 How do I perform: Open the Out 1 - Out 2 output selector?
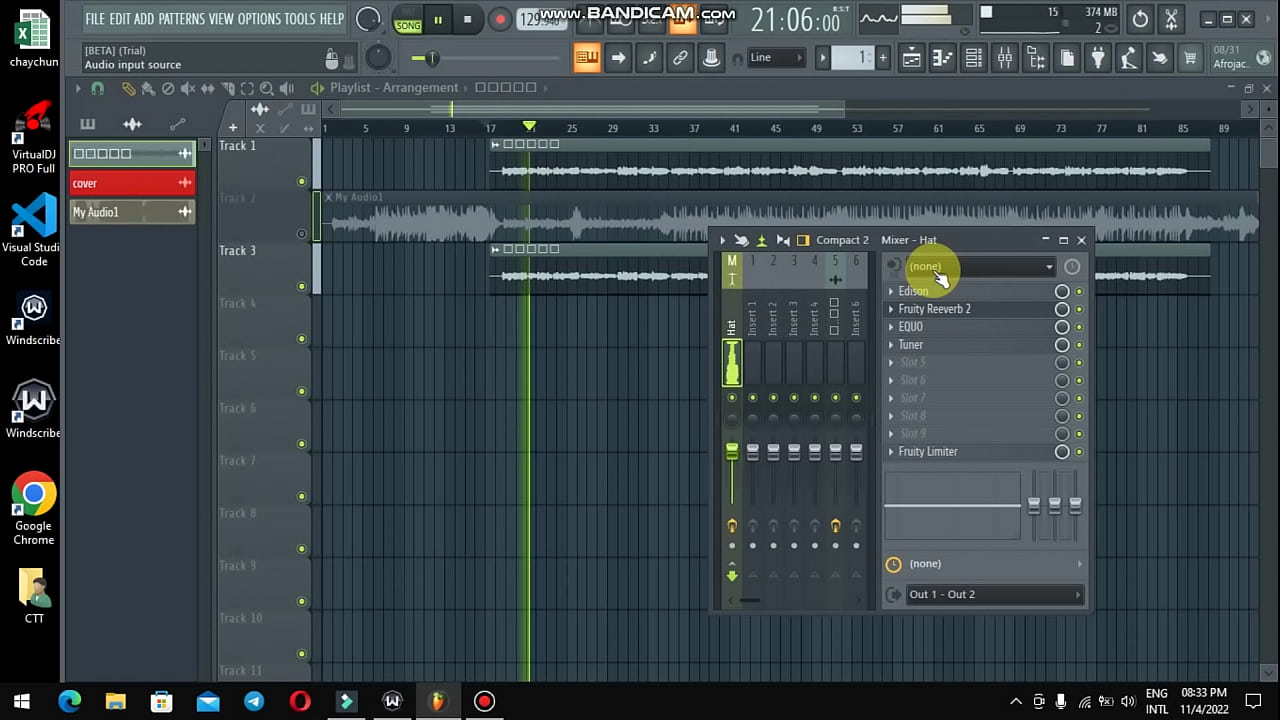pyautogui.click(x=992, y=595)
